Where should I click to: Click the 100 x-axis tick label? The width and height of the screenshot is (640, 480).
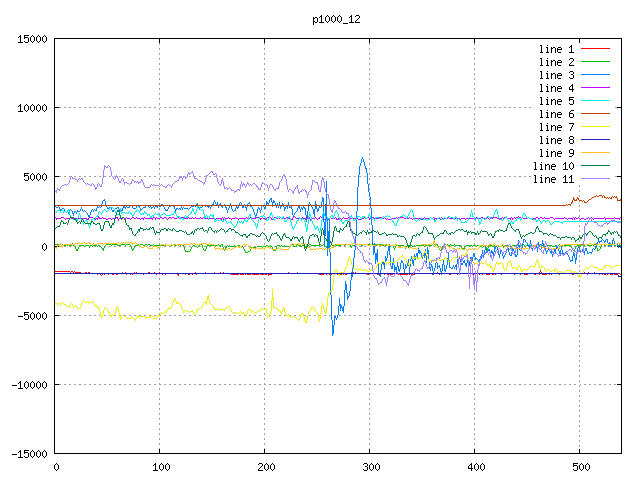pyautogui.click(x=159, y=467)
